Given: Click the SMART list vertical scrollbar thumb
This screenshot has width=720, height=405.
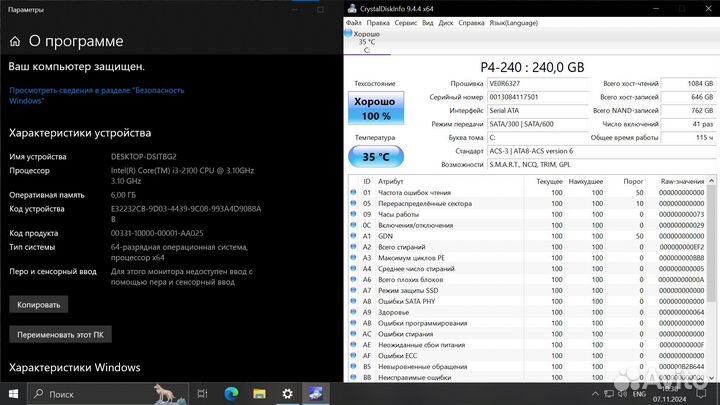Looking at the screenshot, I should click(711, 243).
